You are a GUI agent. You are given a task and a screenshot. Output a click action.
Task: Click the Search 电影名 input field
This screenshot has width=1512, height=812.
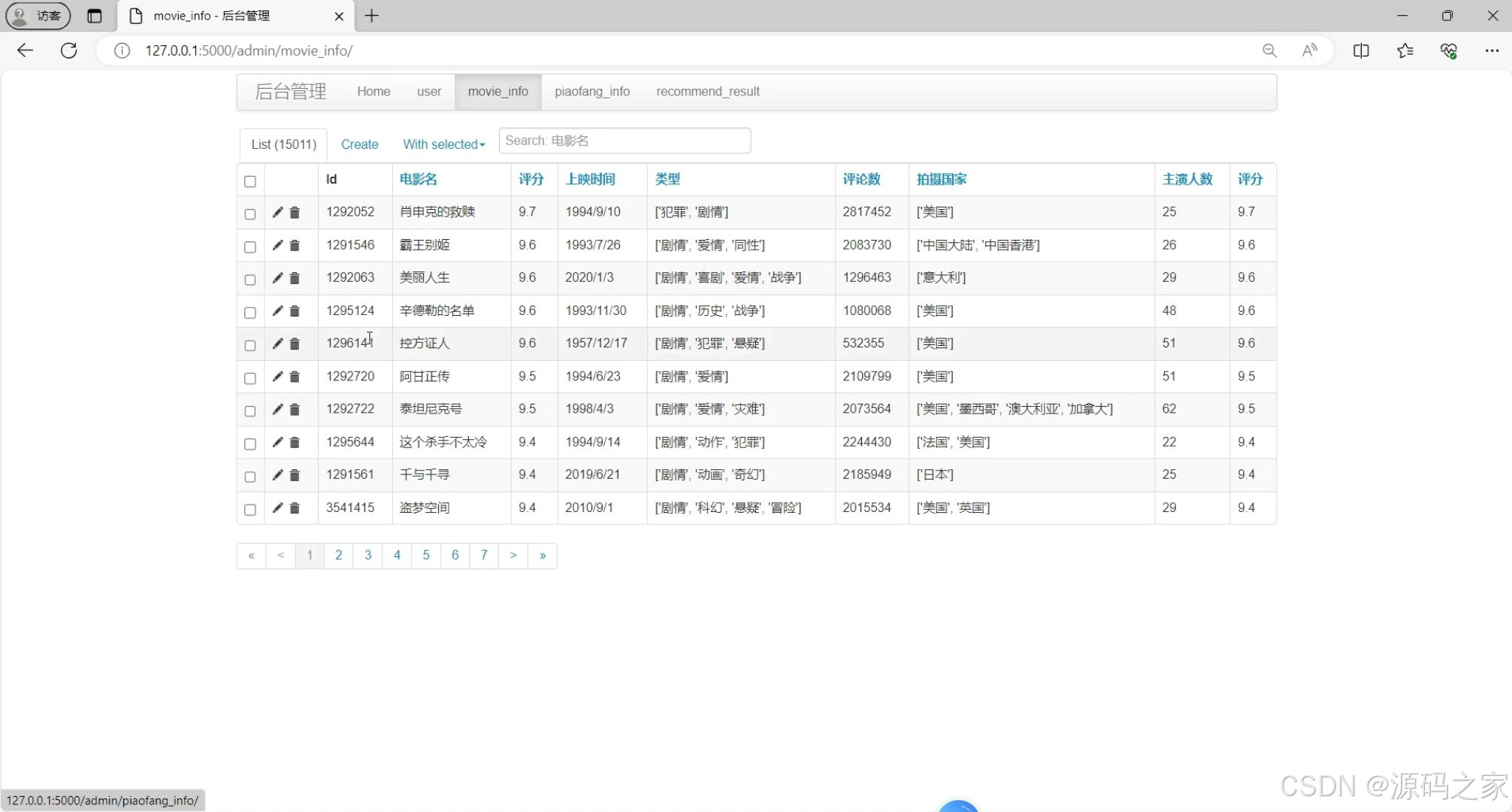624,141
